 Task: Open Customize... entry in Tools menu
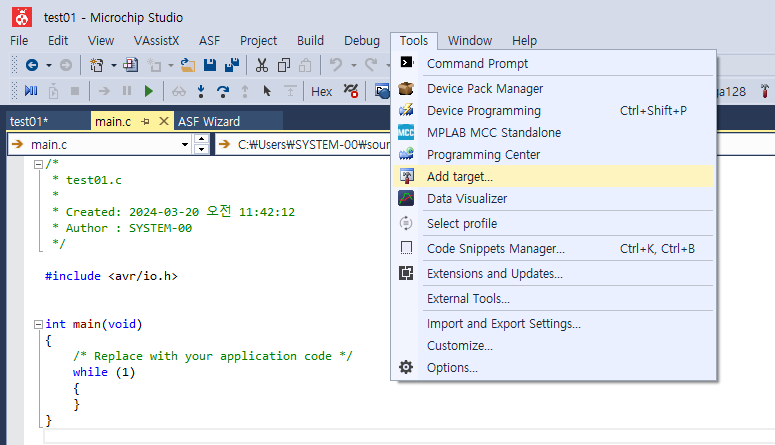click(x=554, y=346)
